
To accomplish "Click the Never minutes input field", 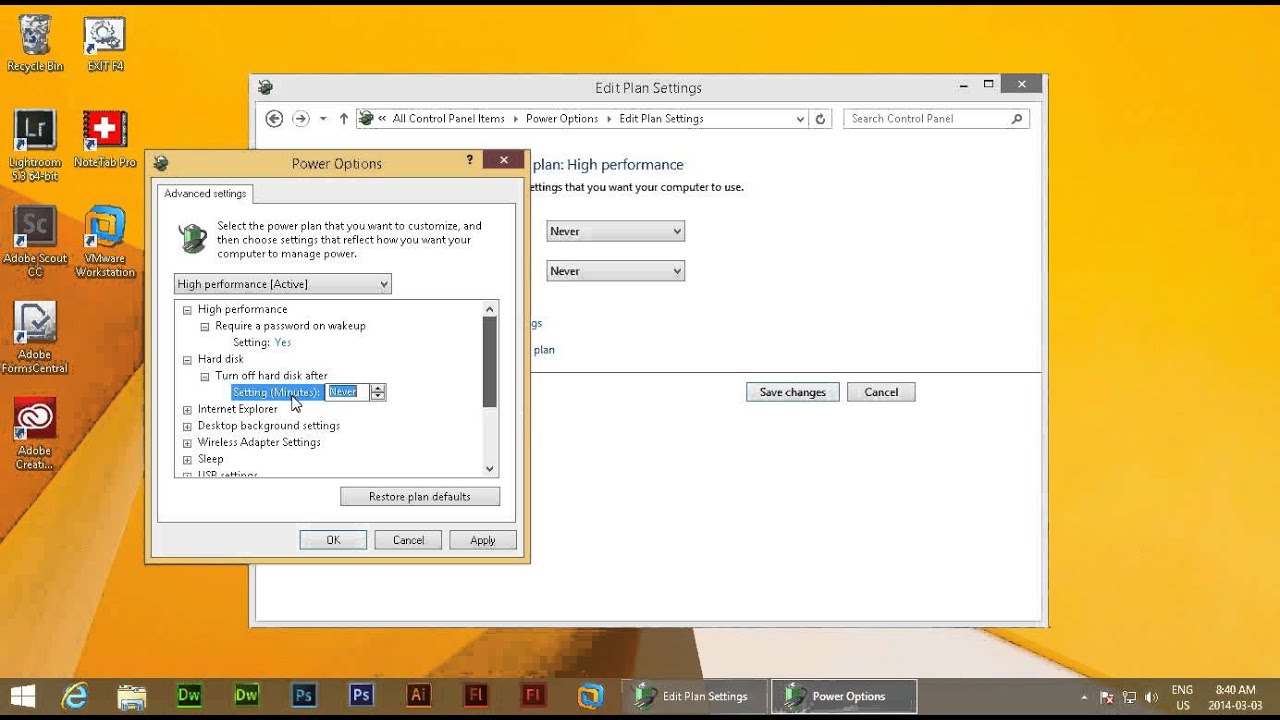I will 348,392.
